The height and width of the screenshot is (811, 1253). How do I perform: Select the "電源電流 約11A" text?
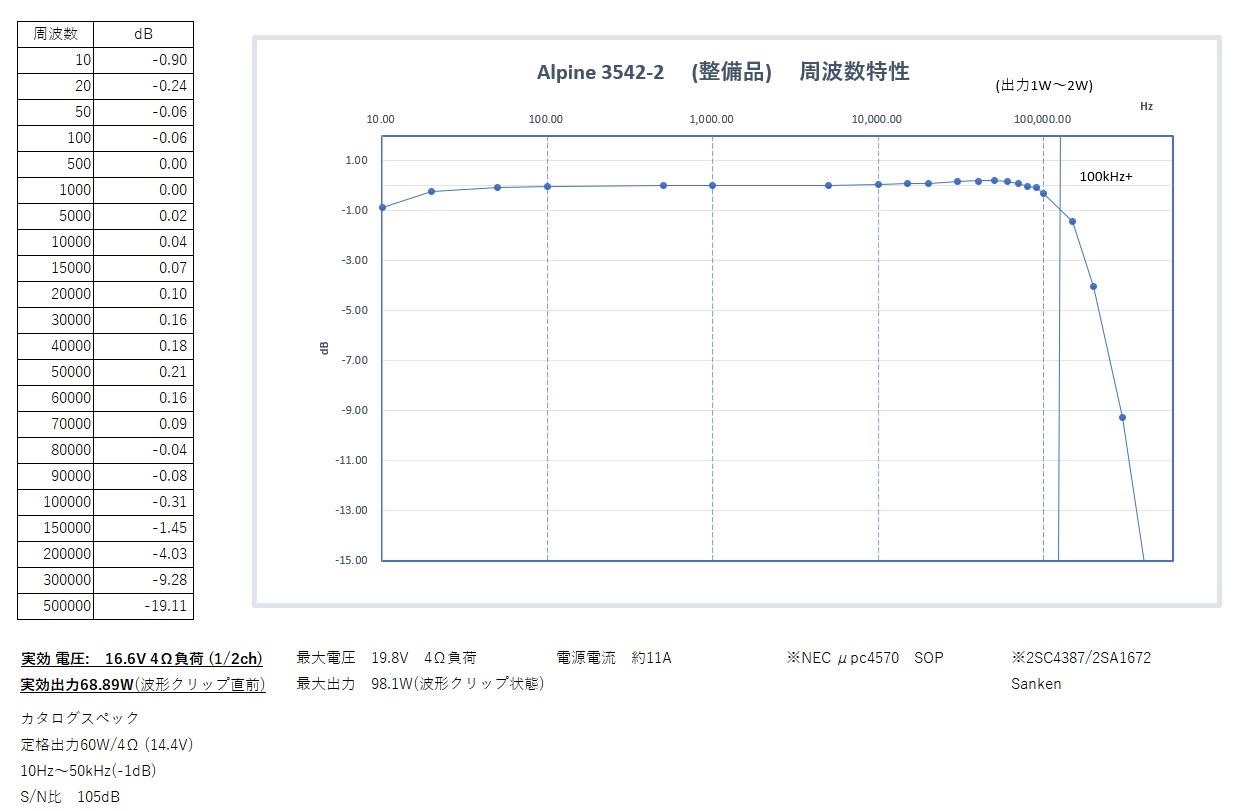pos(613,658)
